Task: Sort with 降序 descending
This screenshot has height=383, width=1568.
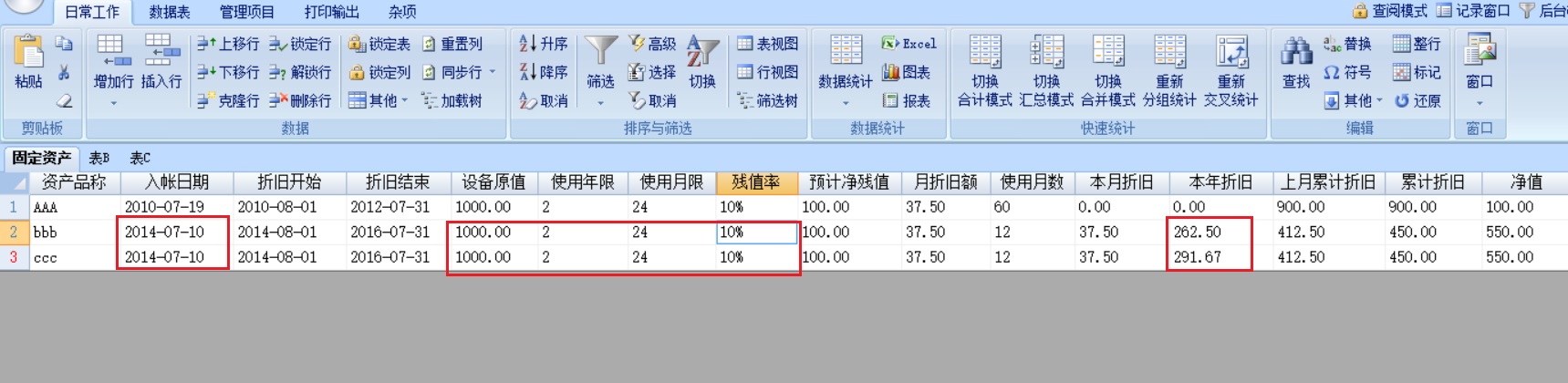Action: point(544,72)
